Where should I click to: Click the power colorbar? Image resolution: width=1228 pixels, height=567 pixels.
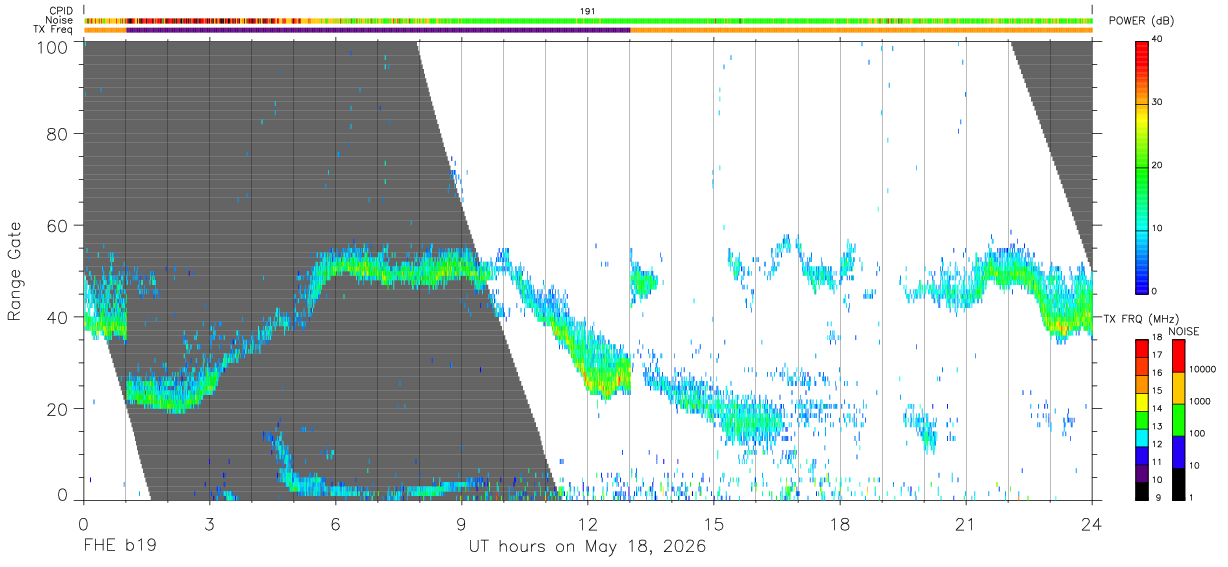[1142, 166]
